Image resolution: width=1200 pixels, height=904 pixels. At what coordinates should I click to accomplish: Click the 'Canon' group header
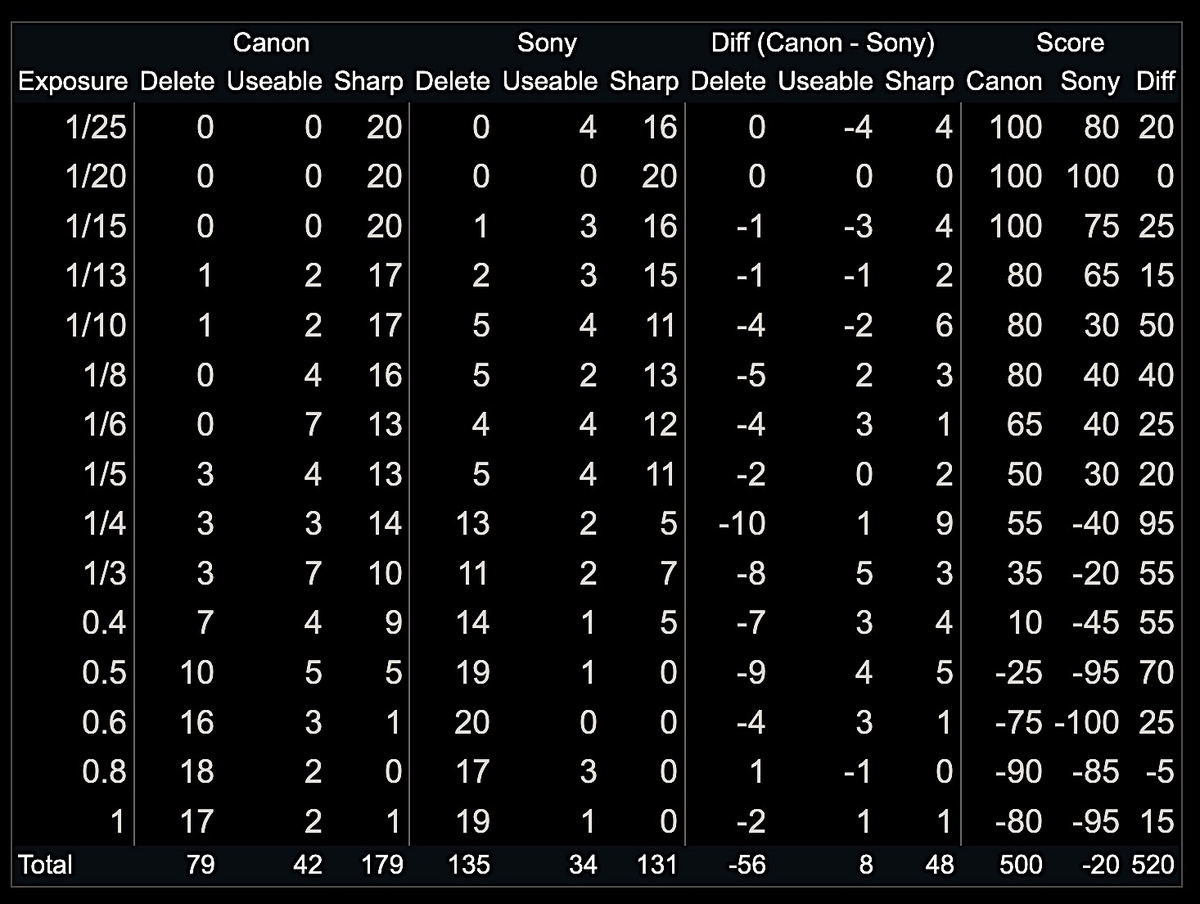click(271, 43)
